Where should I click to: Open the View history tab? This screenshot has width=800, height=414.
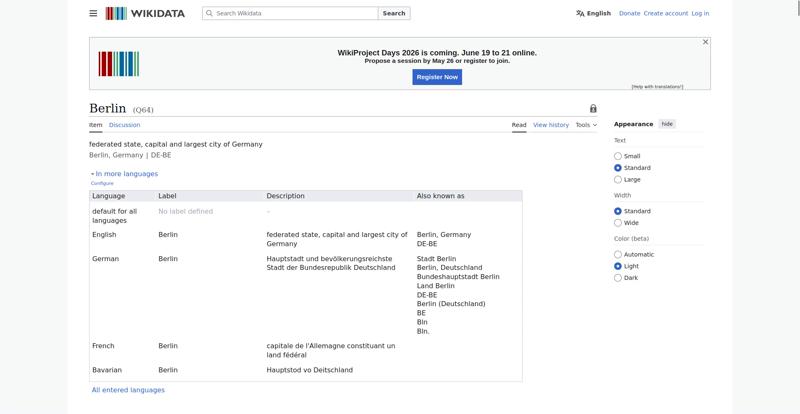click(551, 125)
